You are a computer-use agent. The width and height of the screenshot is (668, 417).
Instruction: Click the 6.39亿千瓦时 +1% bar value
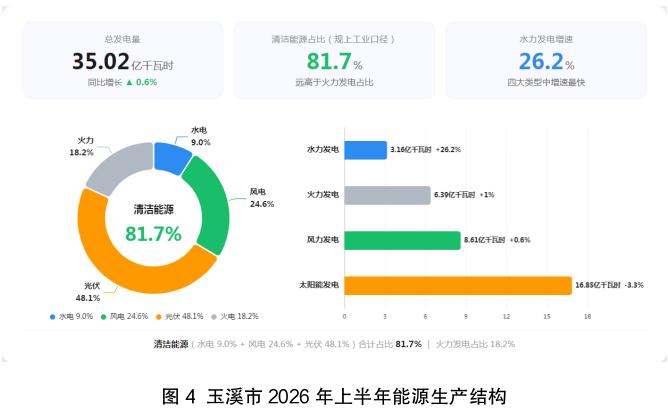point(464,195)
